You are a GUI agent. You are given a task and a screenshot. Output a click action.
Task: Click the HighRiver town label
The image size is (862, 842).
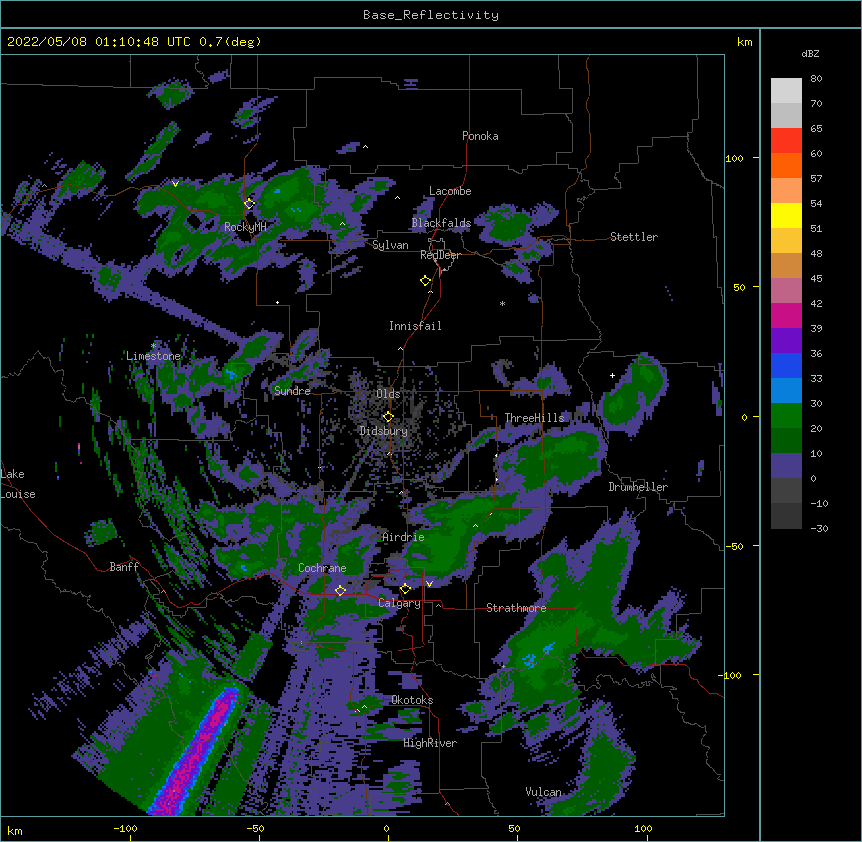[430, 743]
